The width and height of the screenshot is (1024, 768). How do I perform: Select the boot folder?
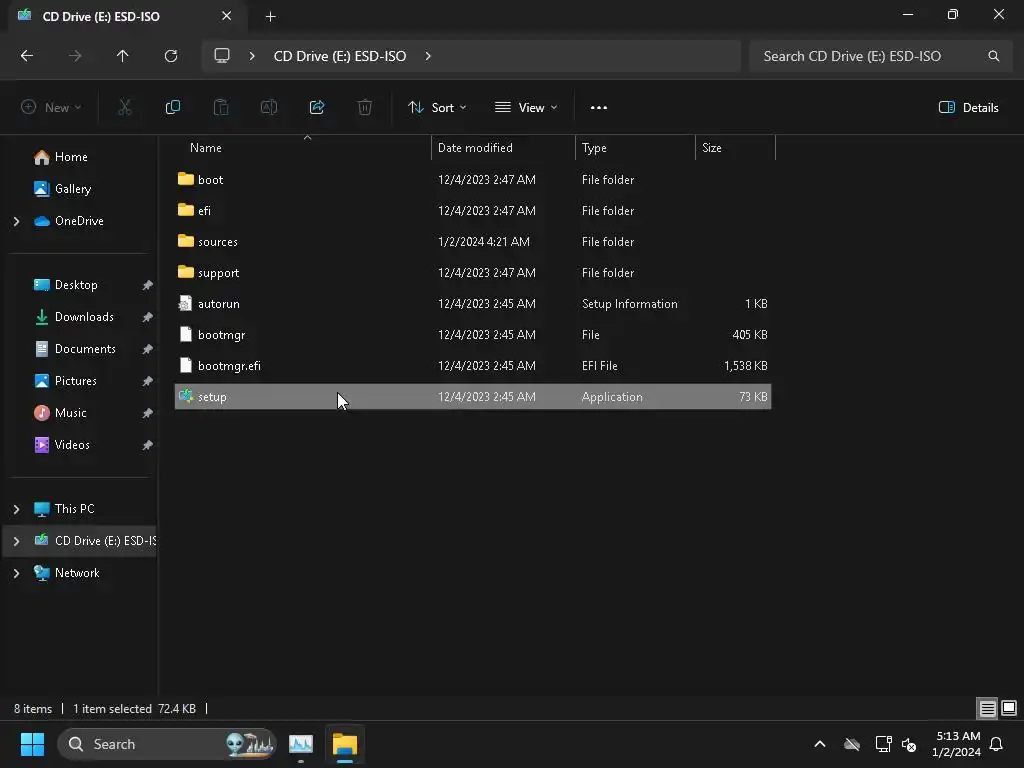473,180
